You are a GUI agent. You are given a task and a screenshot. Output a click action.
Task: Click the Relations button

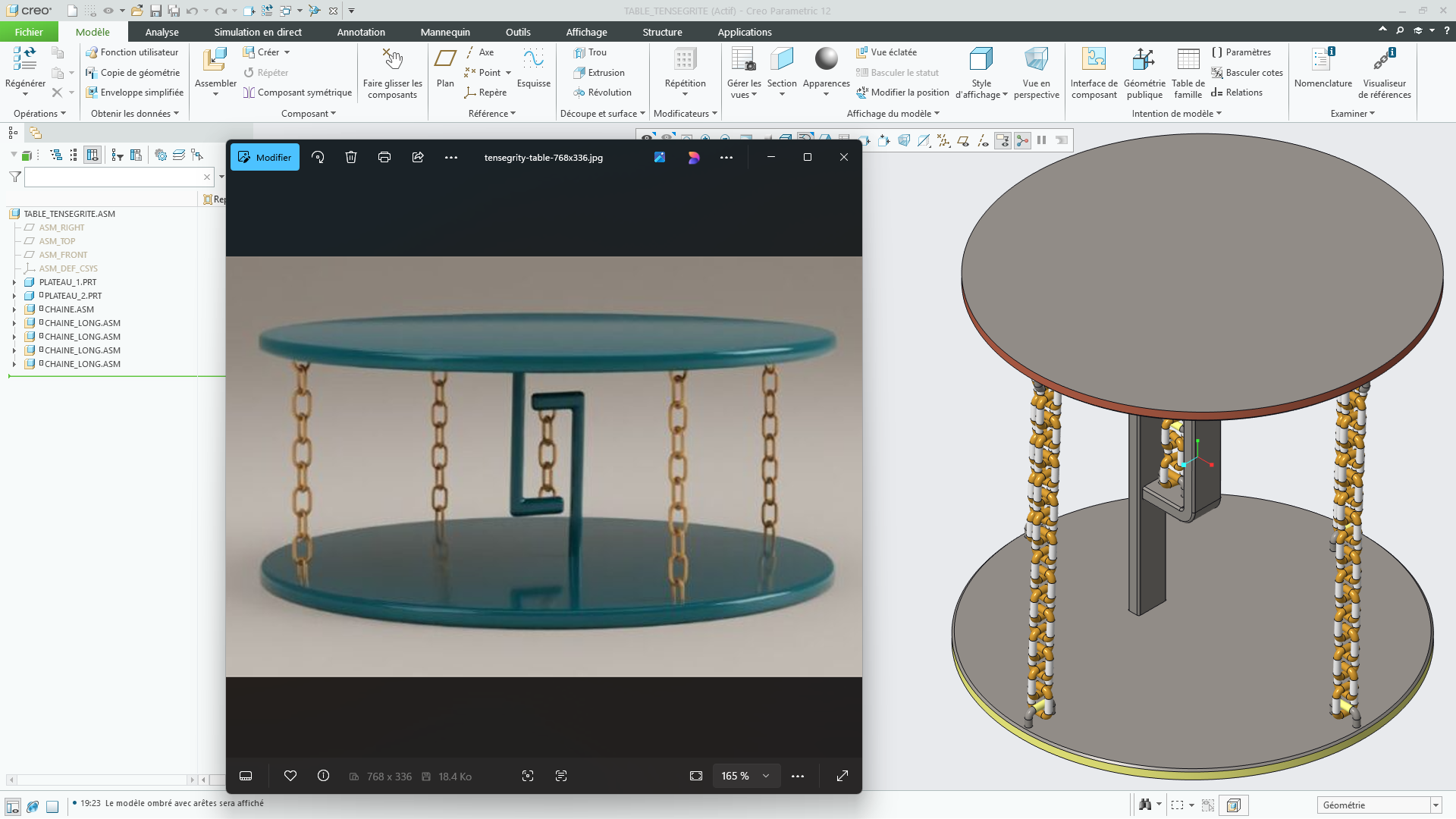coord(1237,93)
